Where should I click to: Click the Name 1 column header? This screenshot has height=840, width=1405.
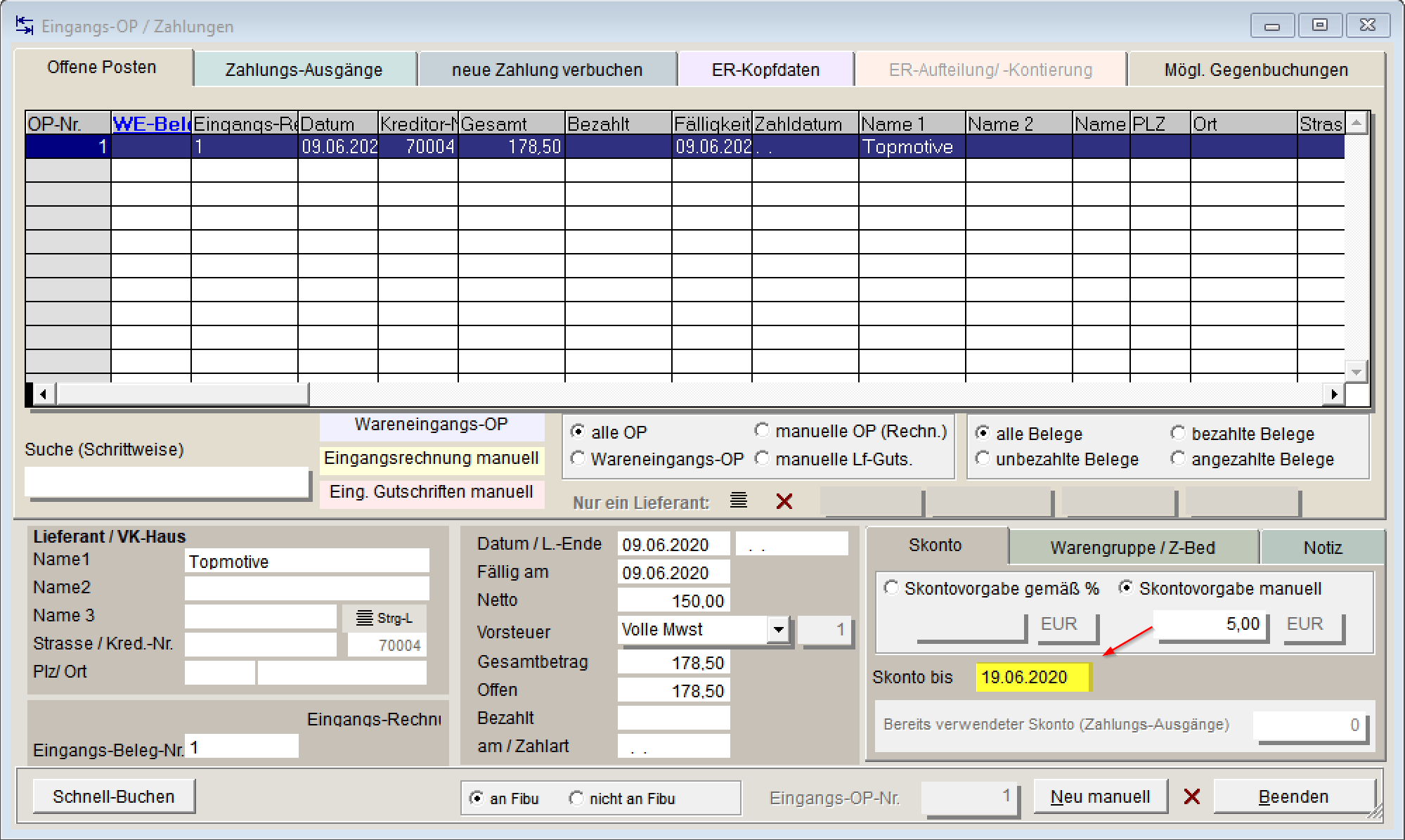coord(912,124)
